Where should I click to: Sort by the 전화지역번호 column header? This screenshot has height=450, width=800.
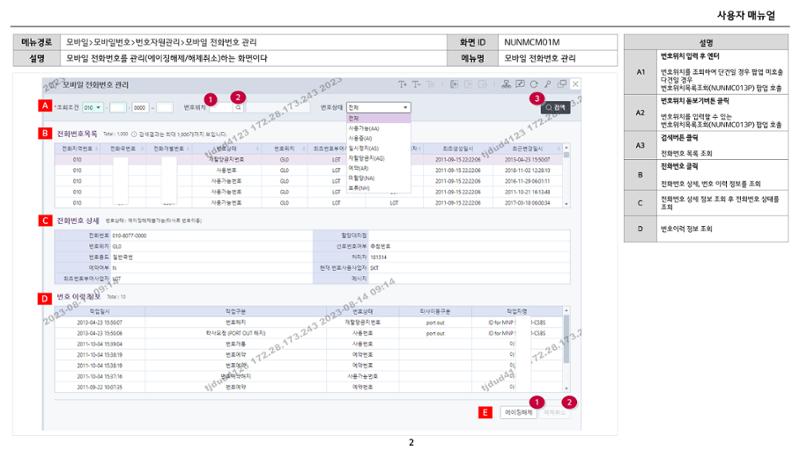pos(77,148)
